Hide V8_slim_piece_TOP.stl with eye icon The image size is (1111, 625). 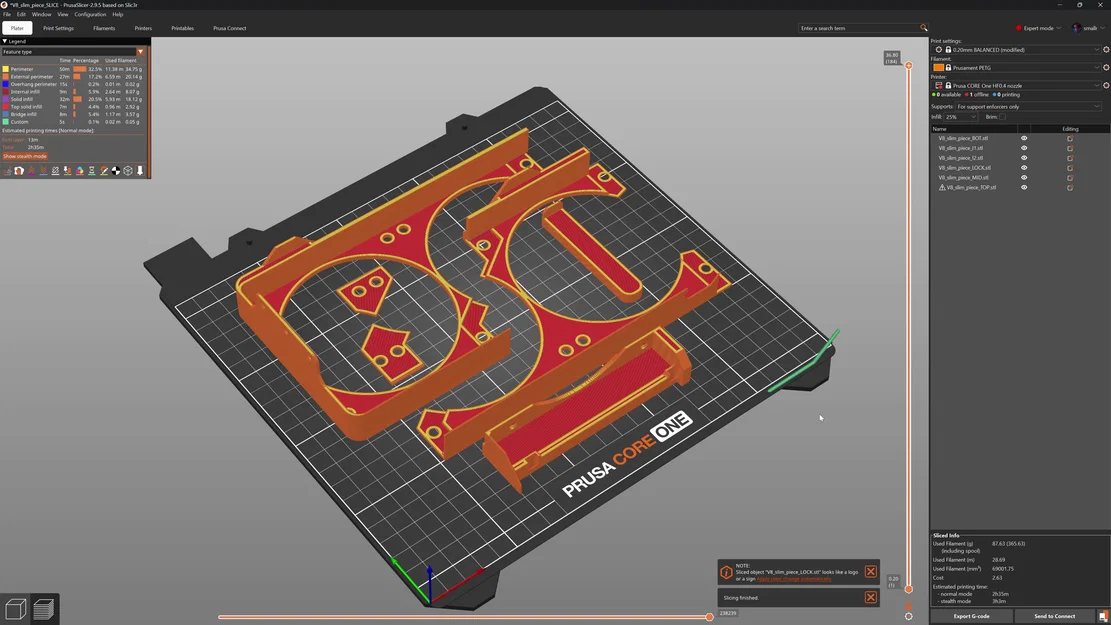(1024, 188)
